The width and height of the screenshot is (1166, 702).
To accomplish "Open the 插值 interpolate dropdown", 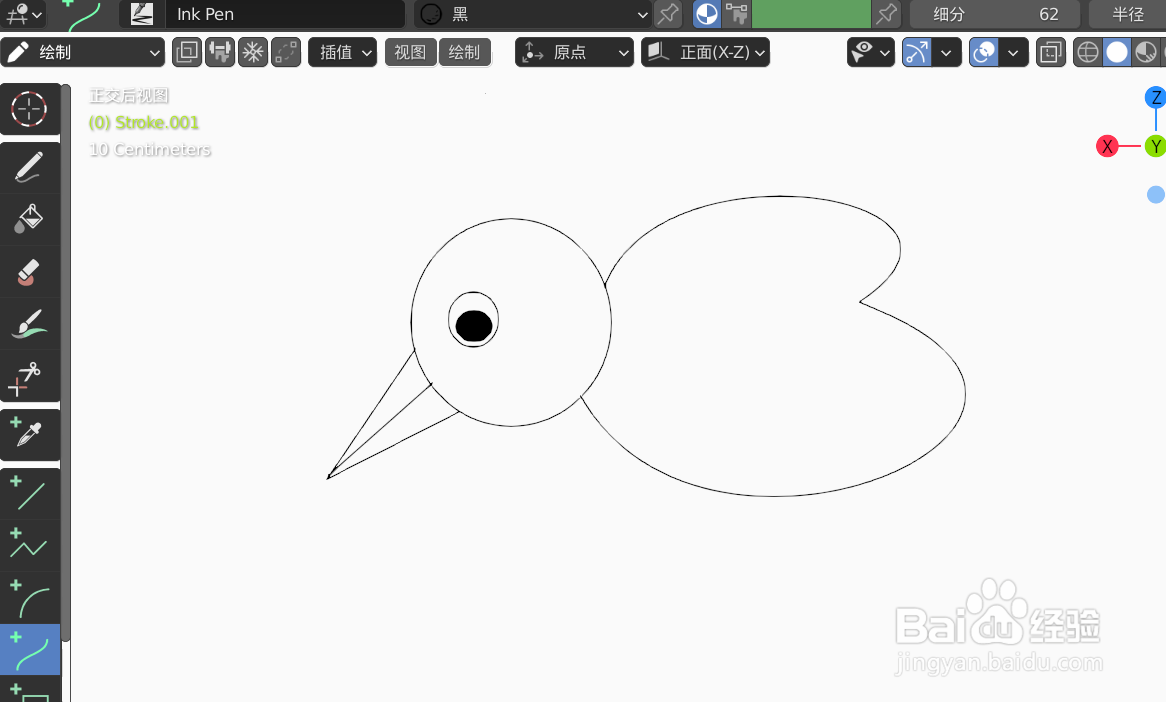I will click(342, 52).
